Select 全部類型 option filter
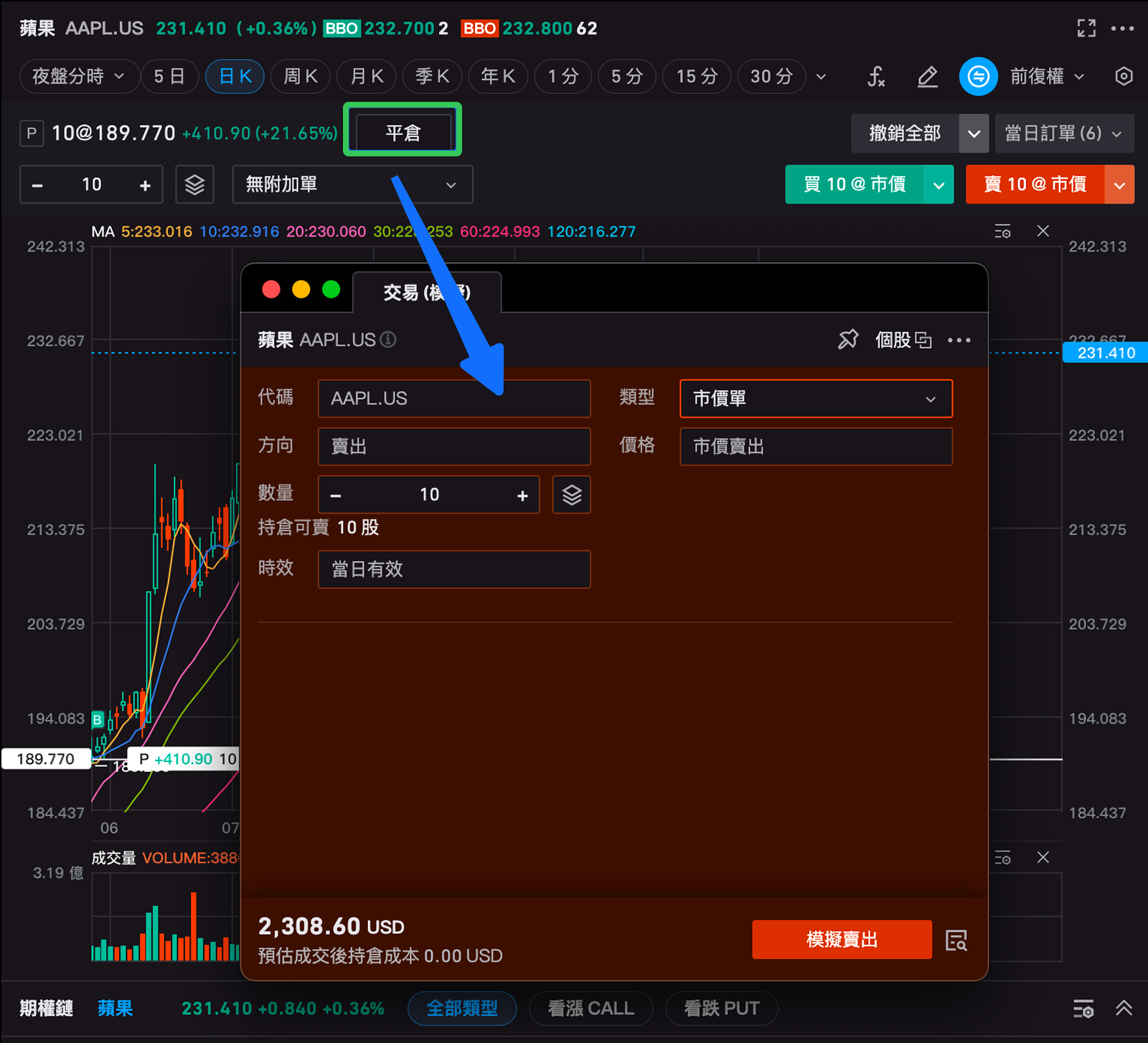Image resolution: width=1148 pixels, height=1043 pixels. (x=462, y=1009)
